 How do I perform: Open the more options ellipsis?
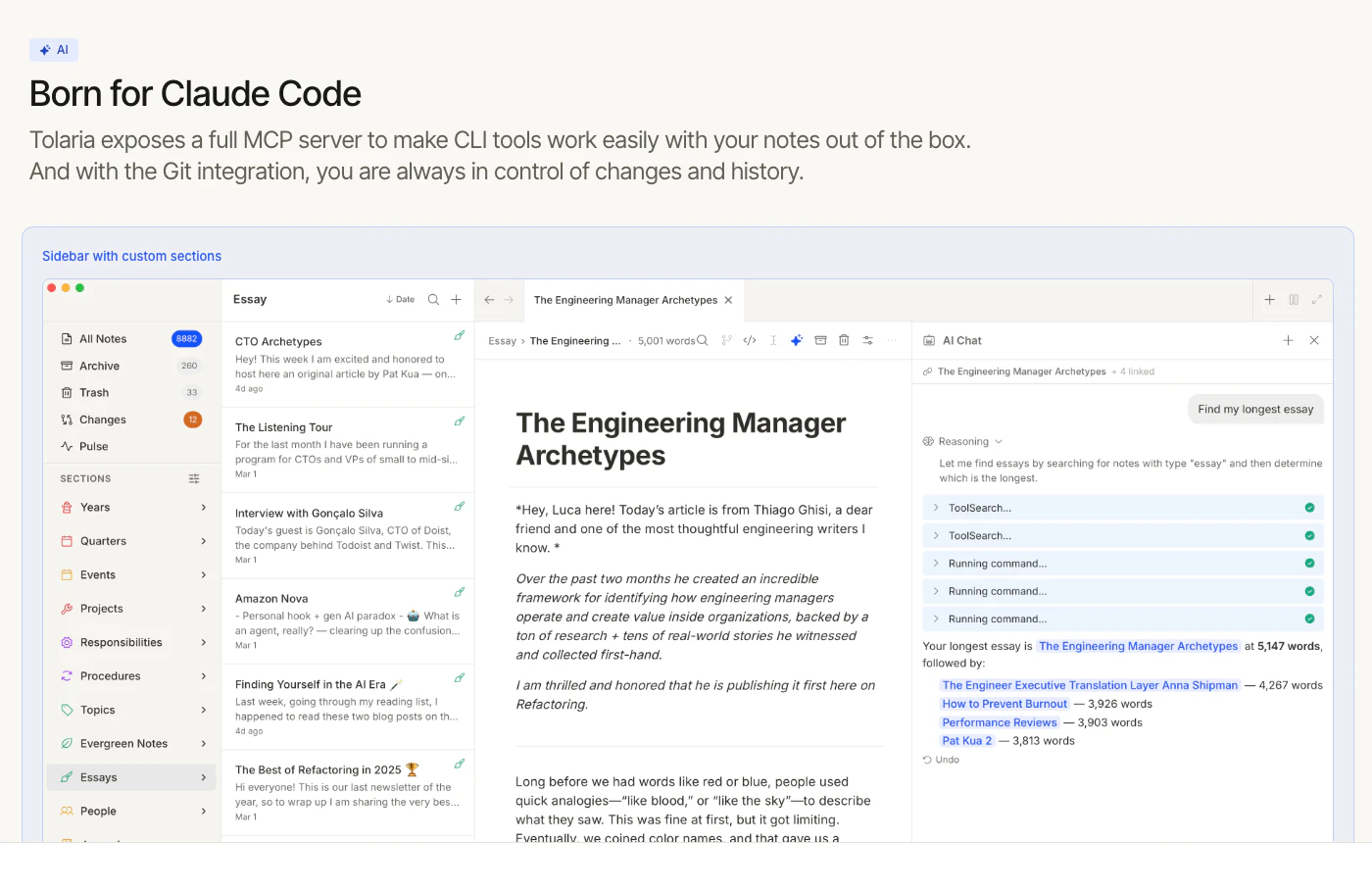coord(892,341)
